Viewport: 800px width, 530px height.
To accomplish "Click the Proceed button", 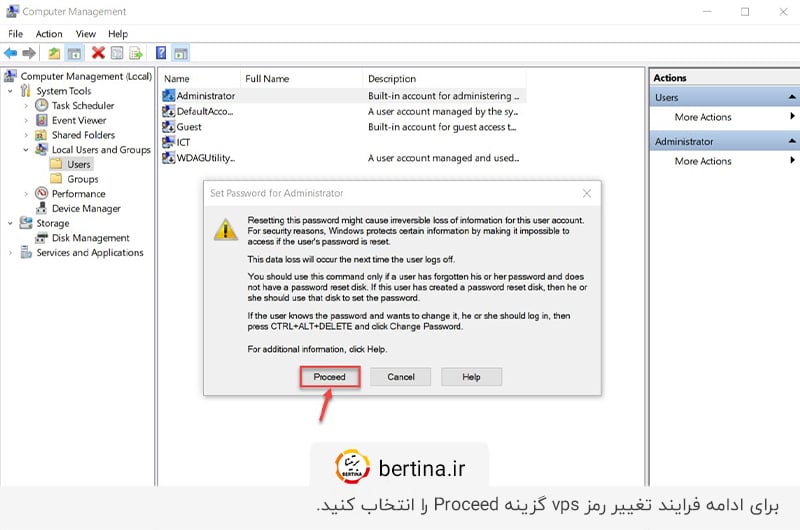I will coord(330,377).
